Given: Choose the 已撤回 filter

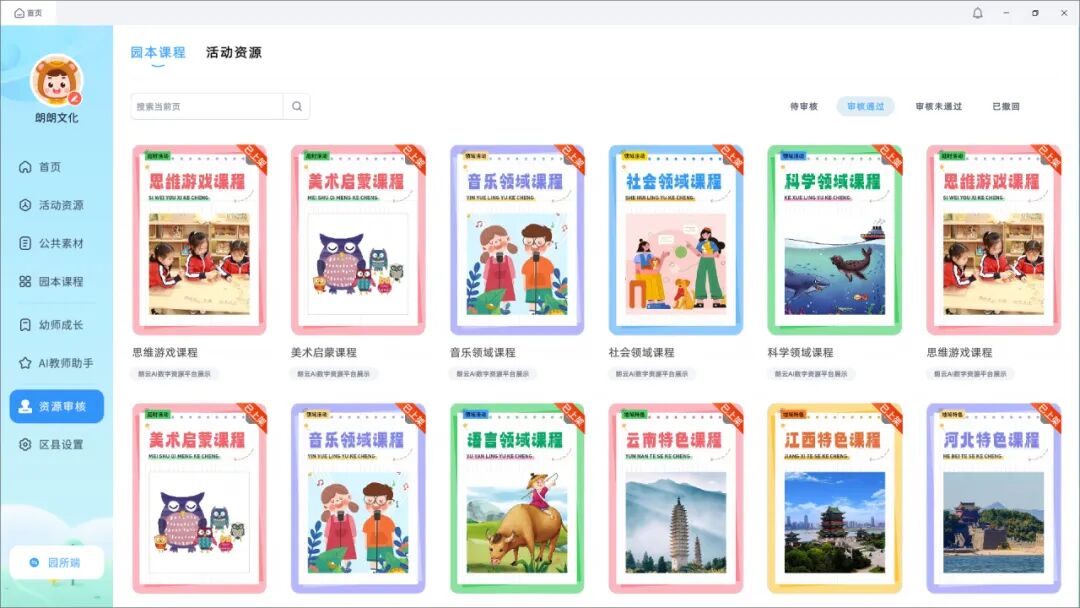Looking at the screenshot, I should pos(1008,106).
